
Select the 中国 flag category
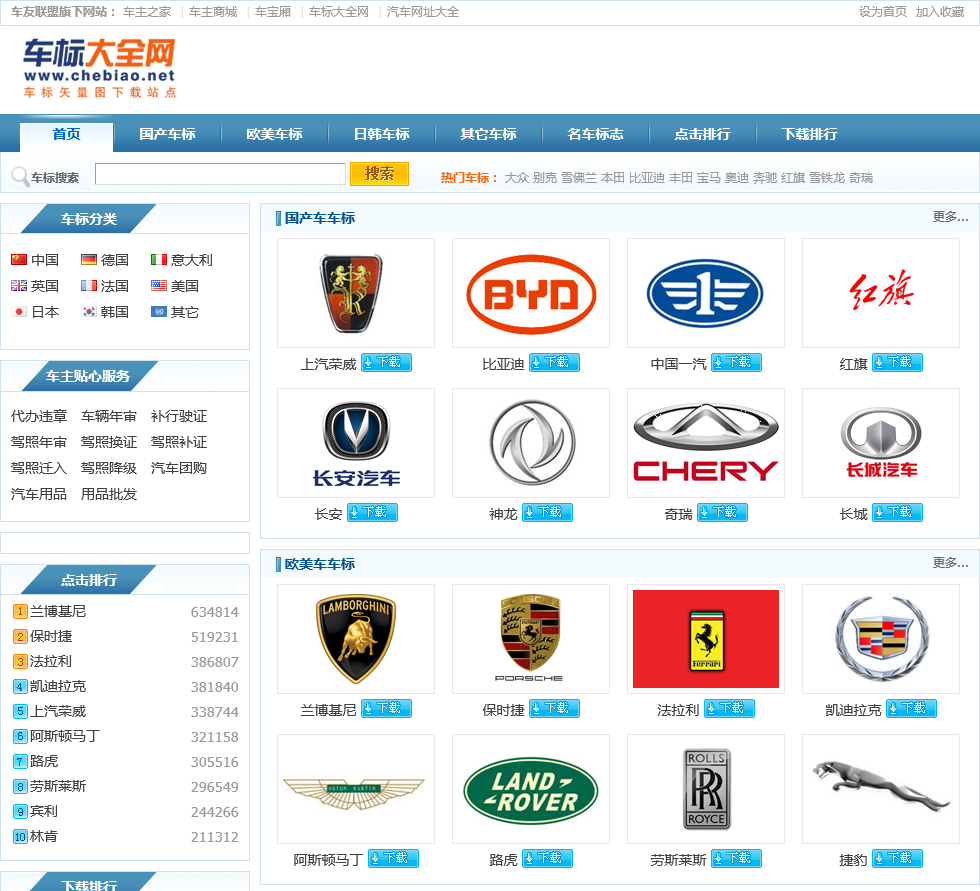(35, 260)
